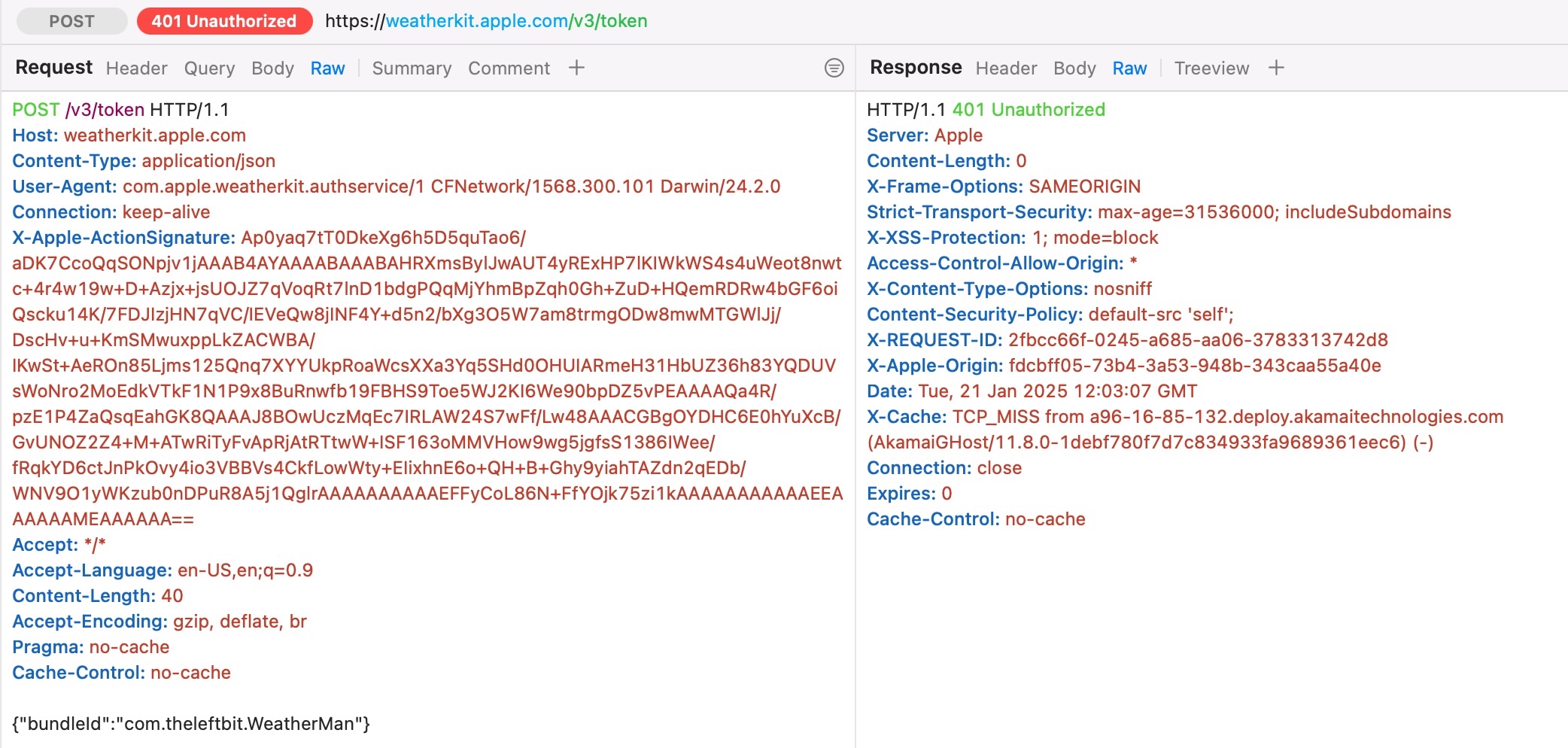1568x748 pixels.
Task: Select the Response Raw tab
Action: [x=1130, y=68]
